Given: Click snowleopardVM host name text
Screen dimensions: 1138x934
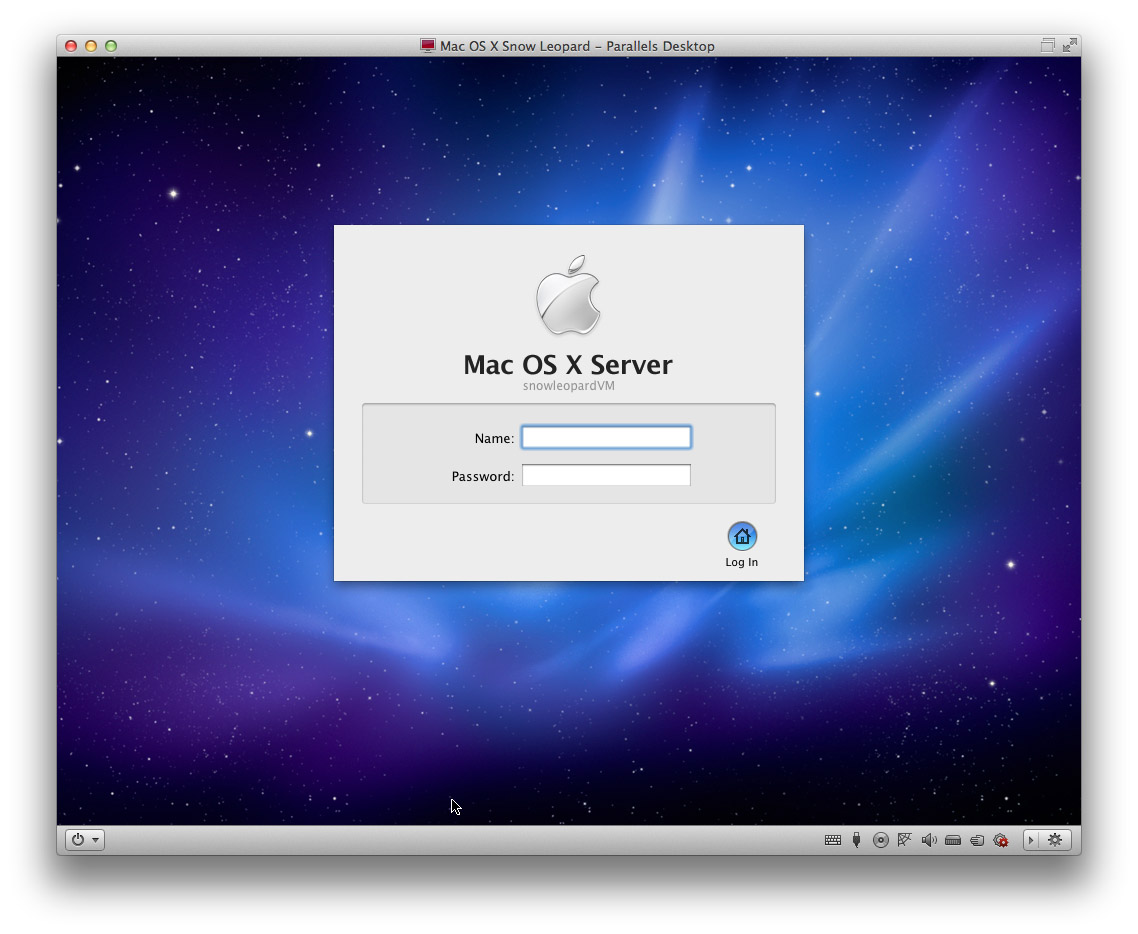Looking at the screenshot, I should [568, 385].
